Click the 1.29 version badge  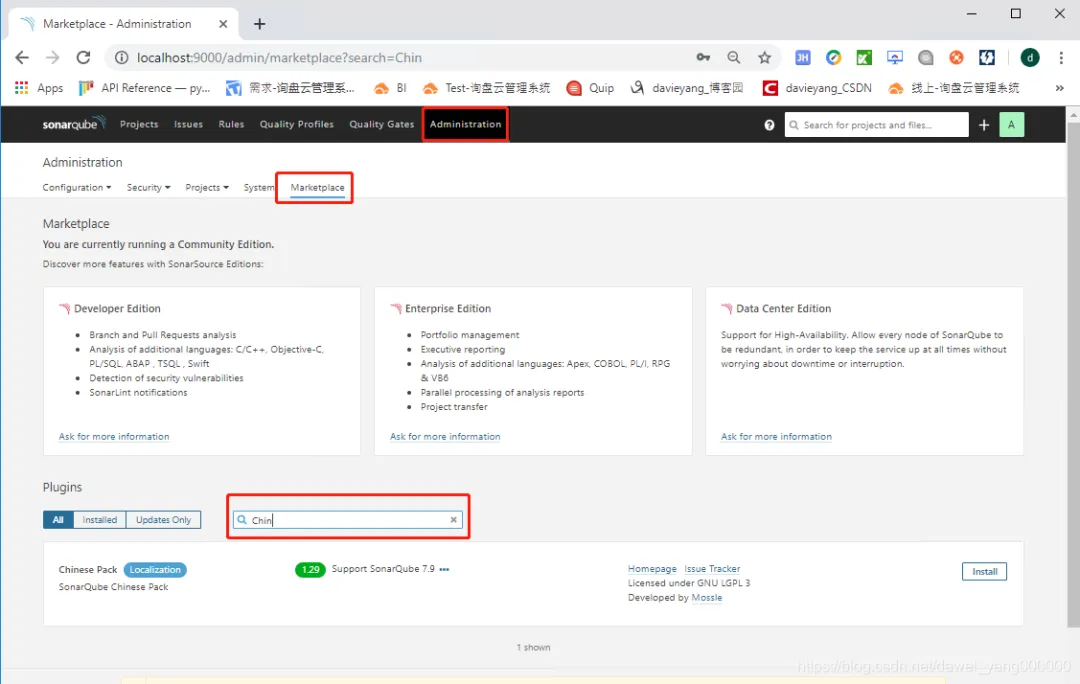pyautogui.click(x=310, y=570)
